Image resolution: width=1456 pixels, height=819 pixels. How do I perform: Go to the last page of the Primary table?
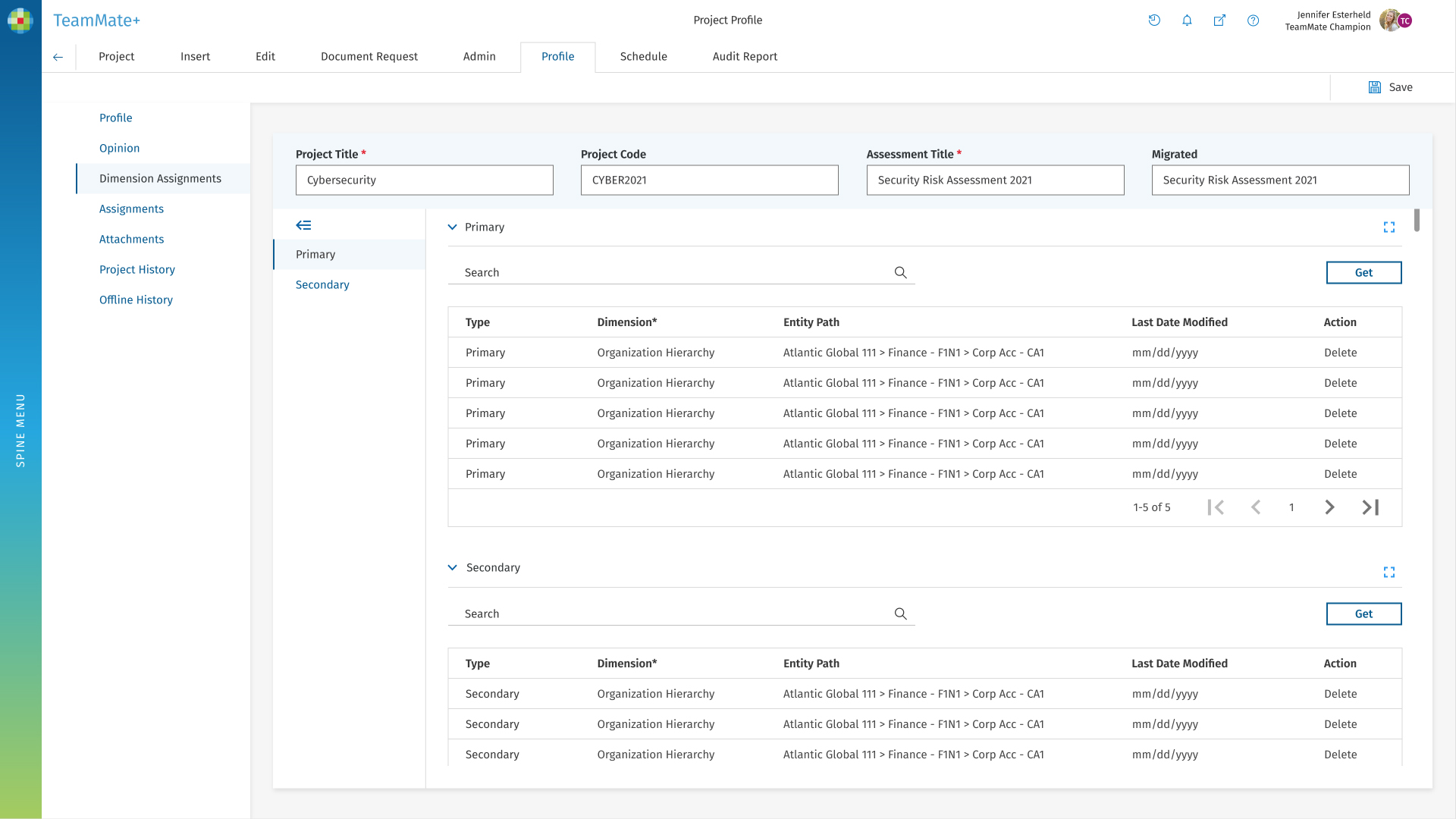(1370, 507)
